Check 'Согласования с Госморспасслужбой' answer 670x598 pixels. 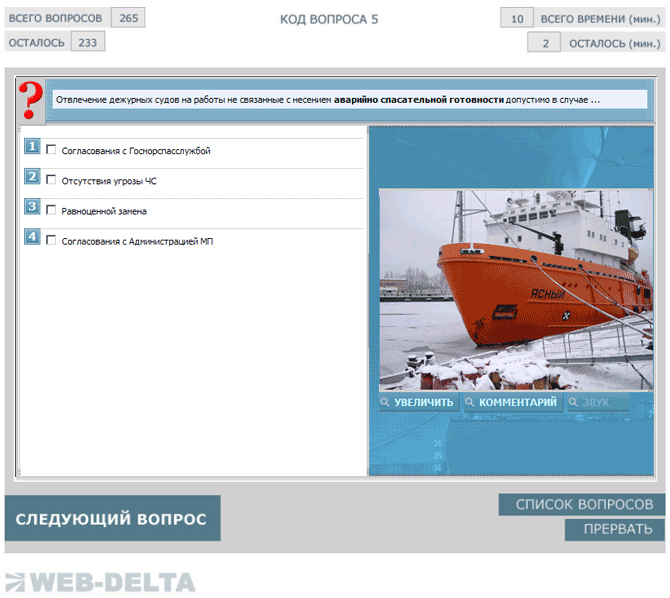pyautogui.click(x=52, y=150)
